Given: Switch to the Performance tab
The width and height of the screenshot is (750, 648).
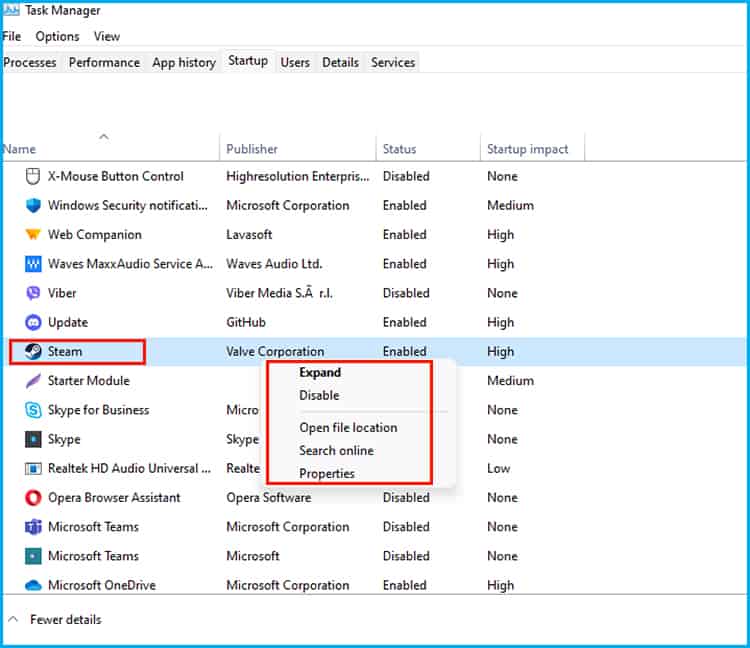Looking at the screenshot, I should (104, 63).
